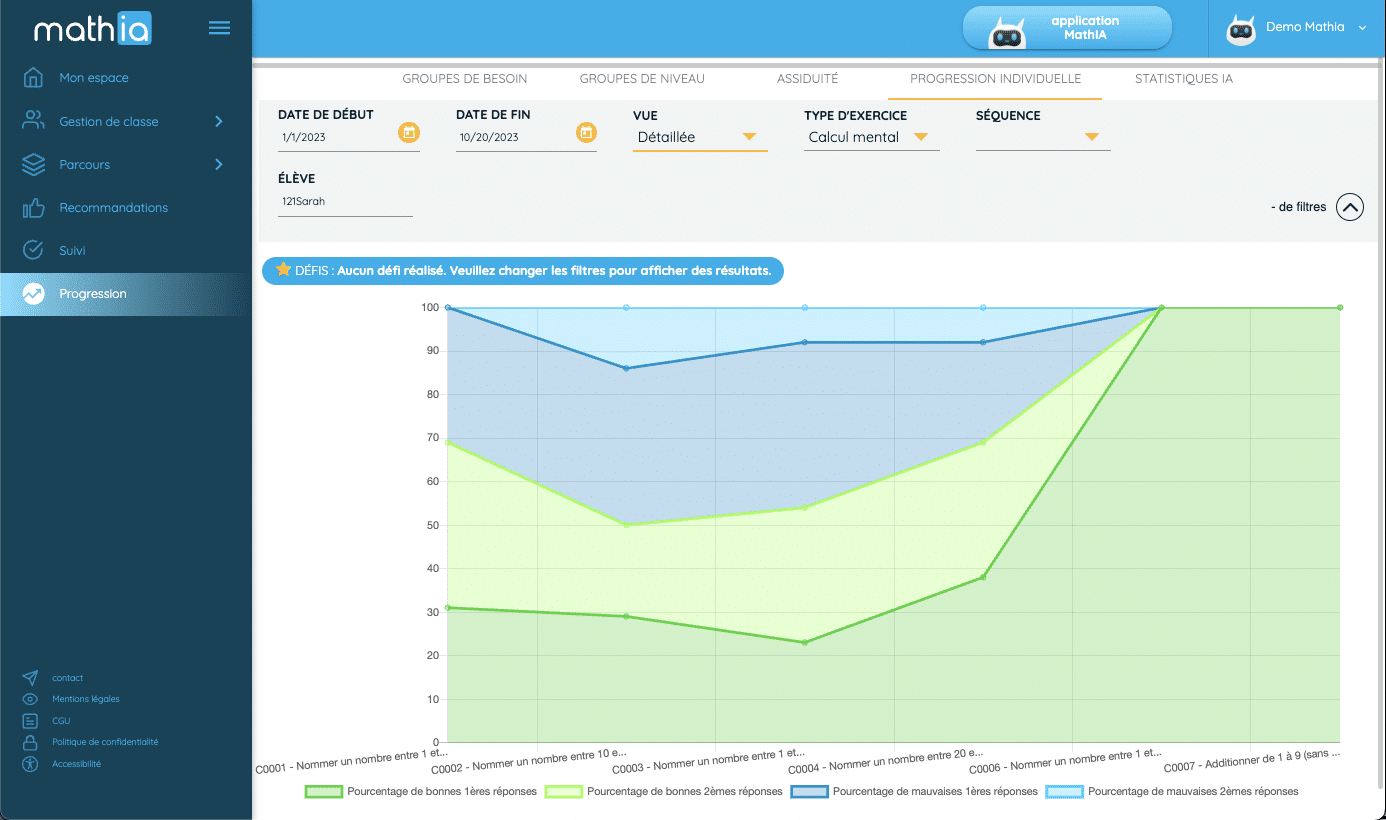Click the Mon espace home icon

click(x=33, y=78)
